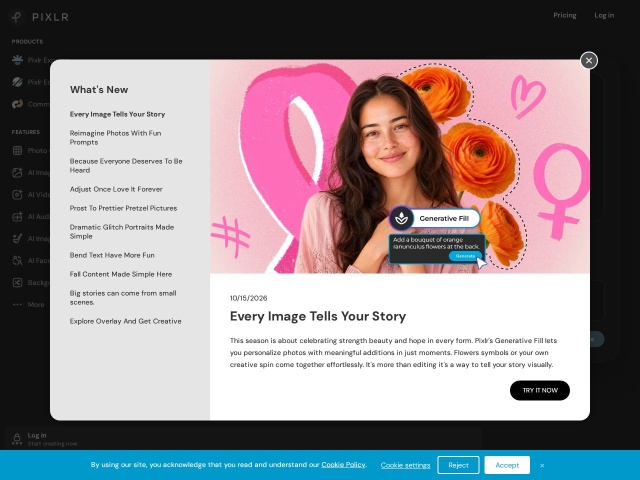This screenshot has width=640, height=480.
Task: Accept cookies
Action: point(507,465)
